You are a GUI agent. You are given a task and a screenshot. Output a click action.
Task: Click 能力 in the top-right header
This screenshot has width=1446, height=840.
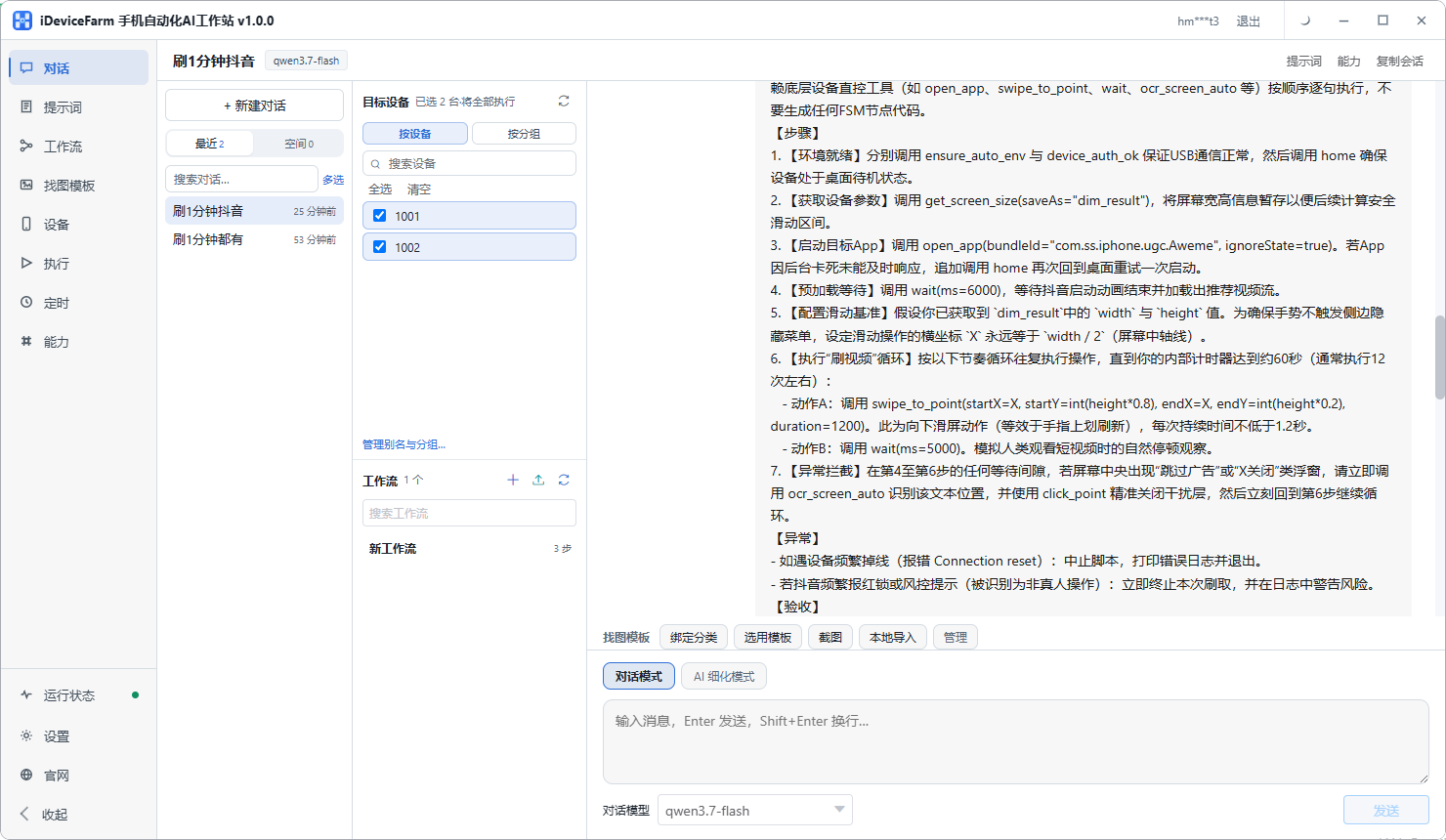1349,61
